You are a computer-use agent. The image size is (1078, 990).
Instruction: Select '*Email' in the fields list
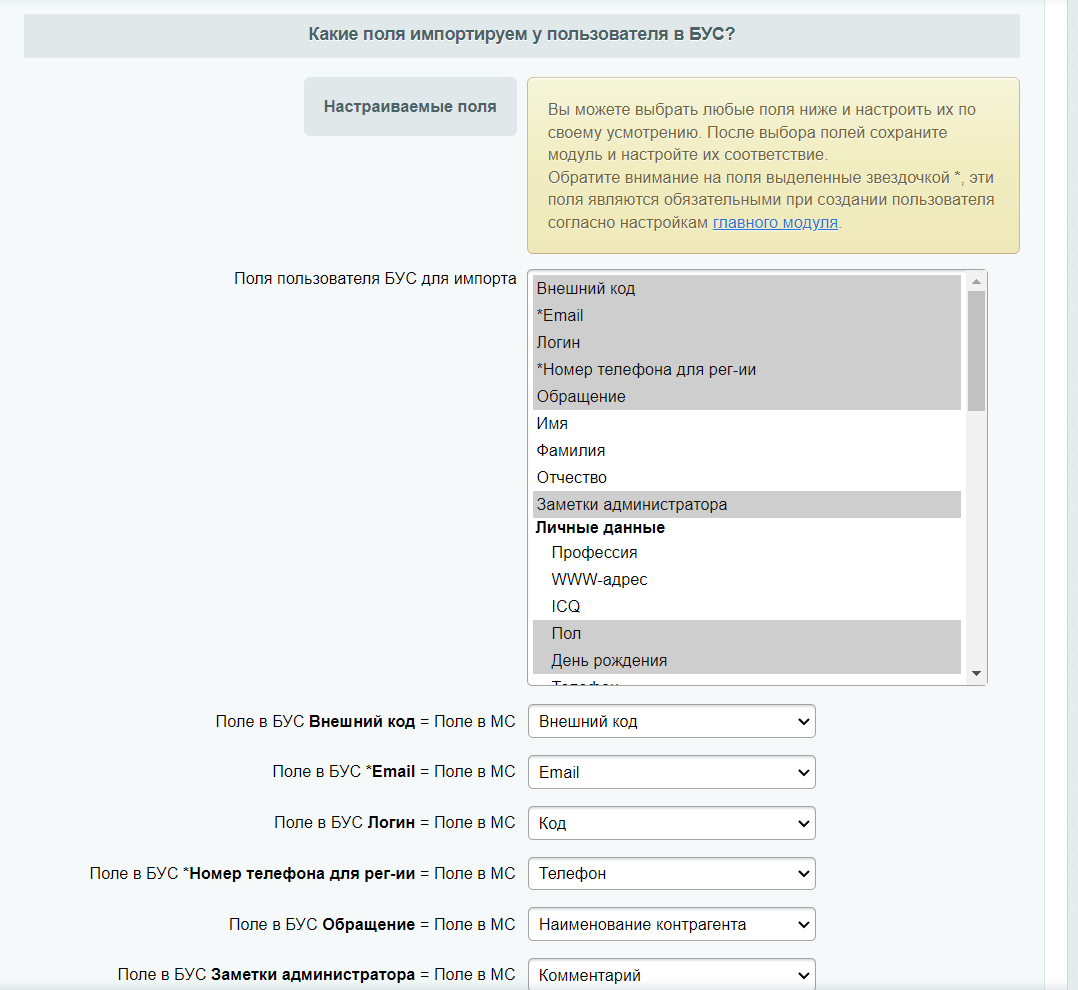560,316
